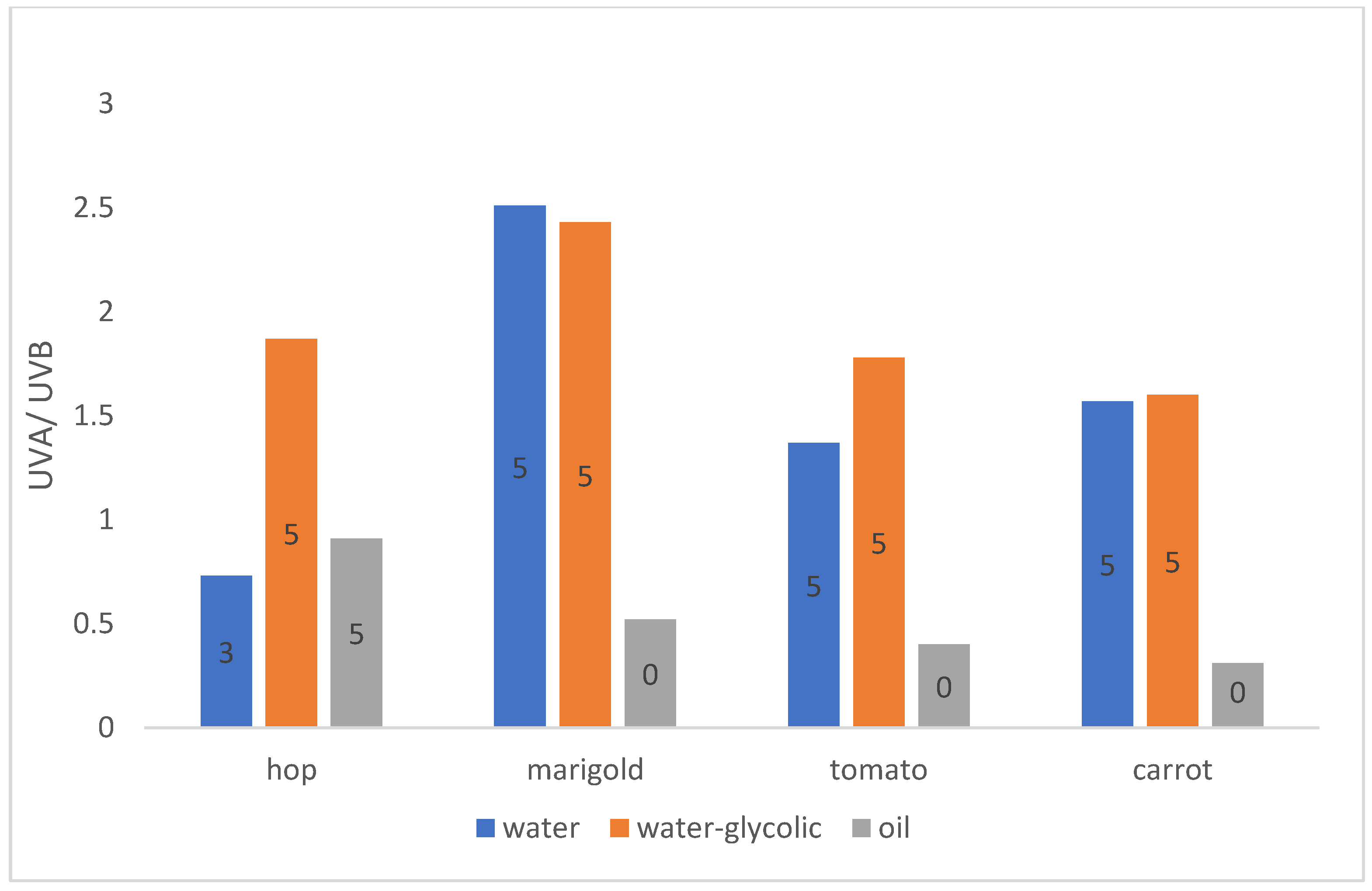The image size is (1372, 891).
Task: Click the "marigold" category axis label
Action: [x=584, y=770]
